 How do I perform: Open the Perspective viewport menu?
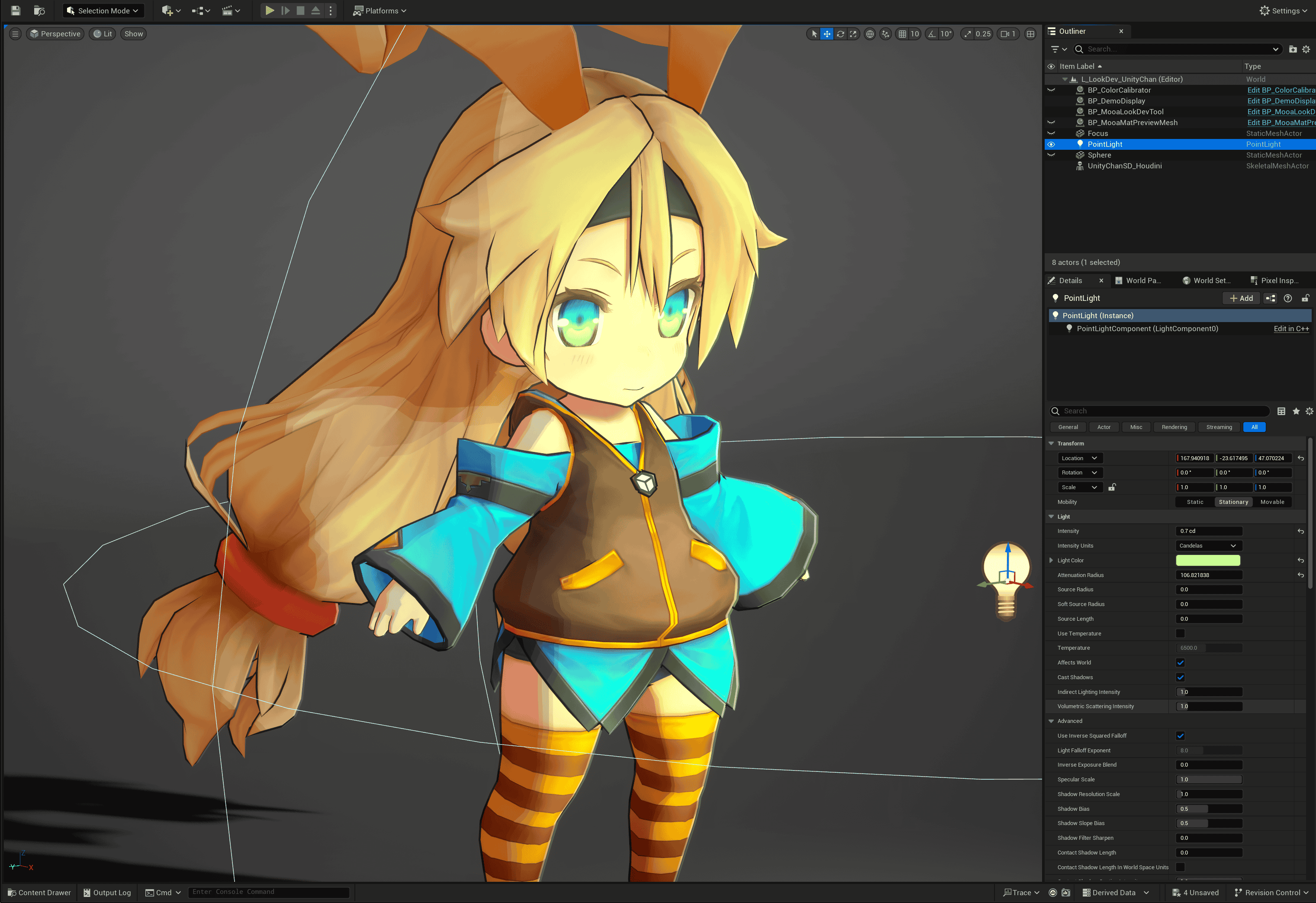[x=55, y=34]
